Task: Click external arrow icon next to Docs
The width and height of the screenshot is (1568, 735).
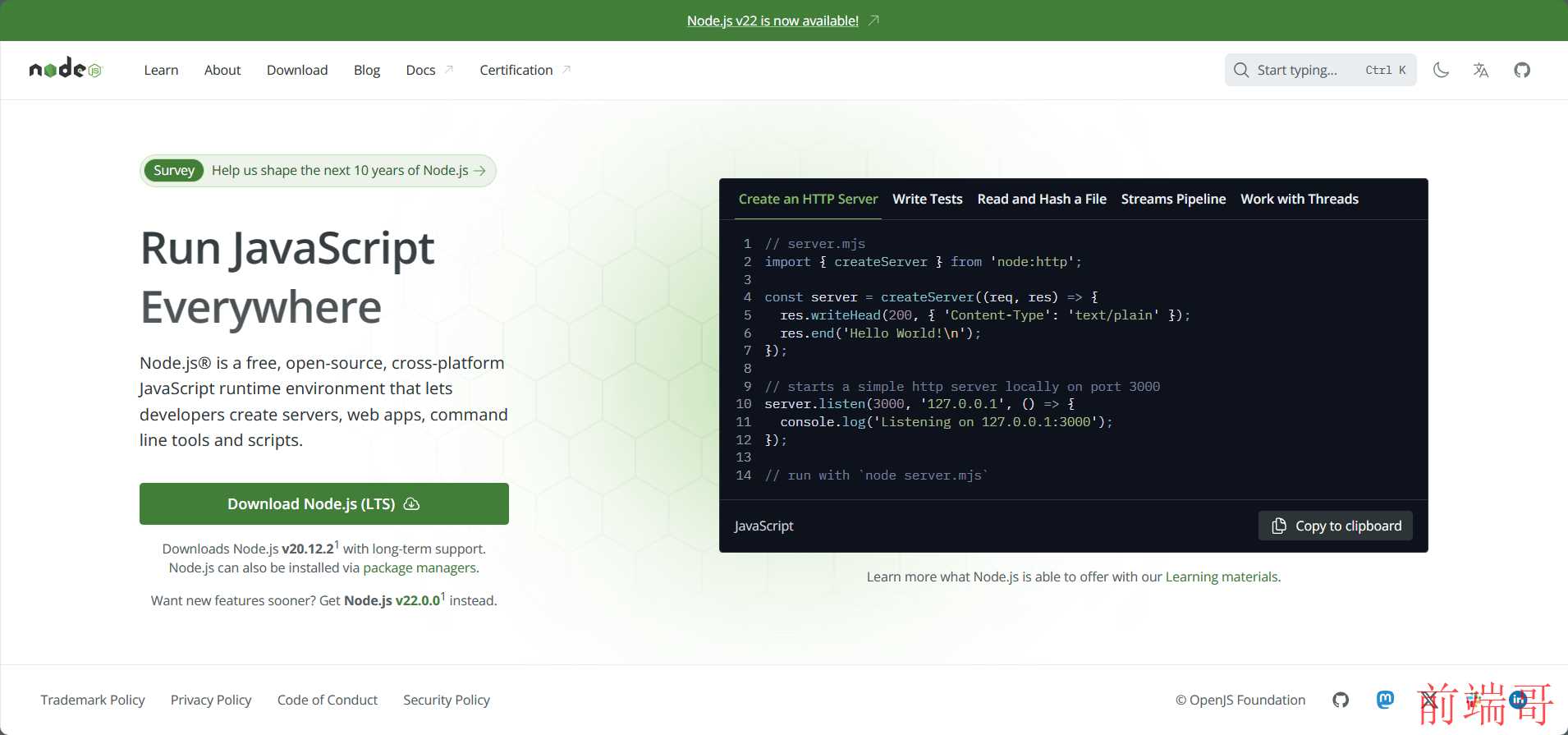Action: pos(449,70)
